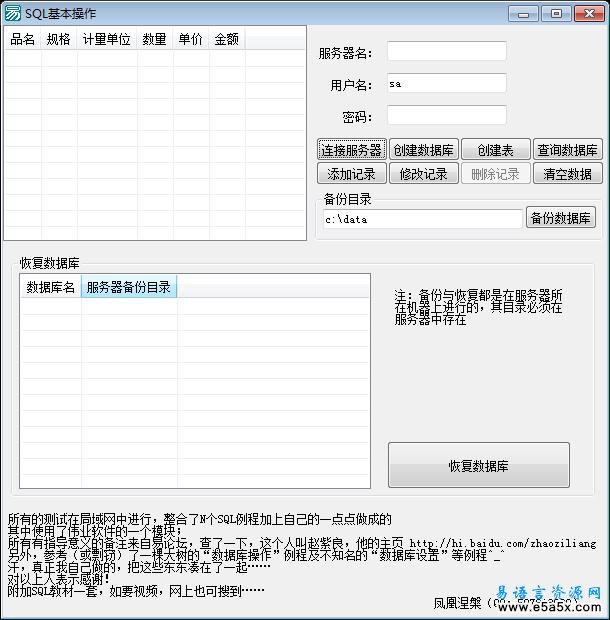Click the 备份数据库 button
The image size is (610, 620).
click(561, 217)
